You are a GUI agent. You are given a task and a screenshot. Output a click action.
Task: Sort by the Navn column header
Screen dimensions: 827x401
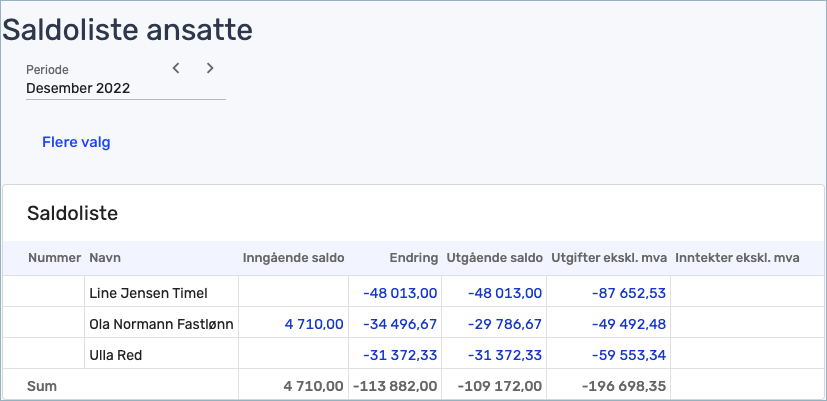(105, 258)
